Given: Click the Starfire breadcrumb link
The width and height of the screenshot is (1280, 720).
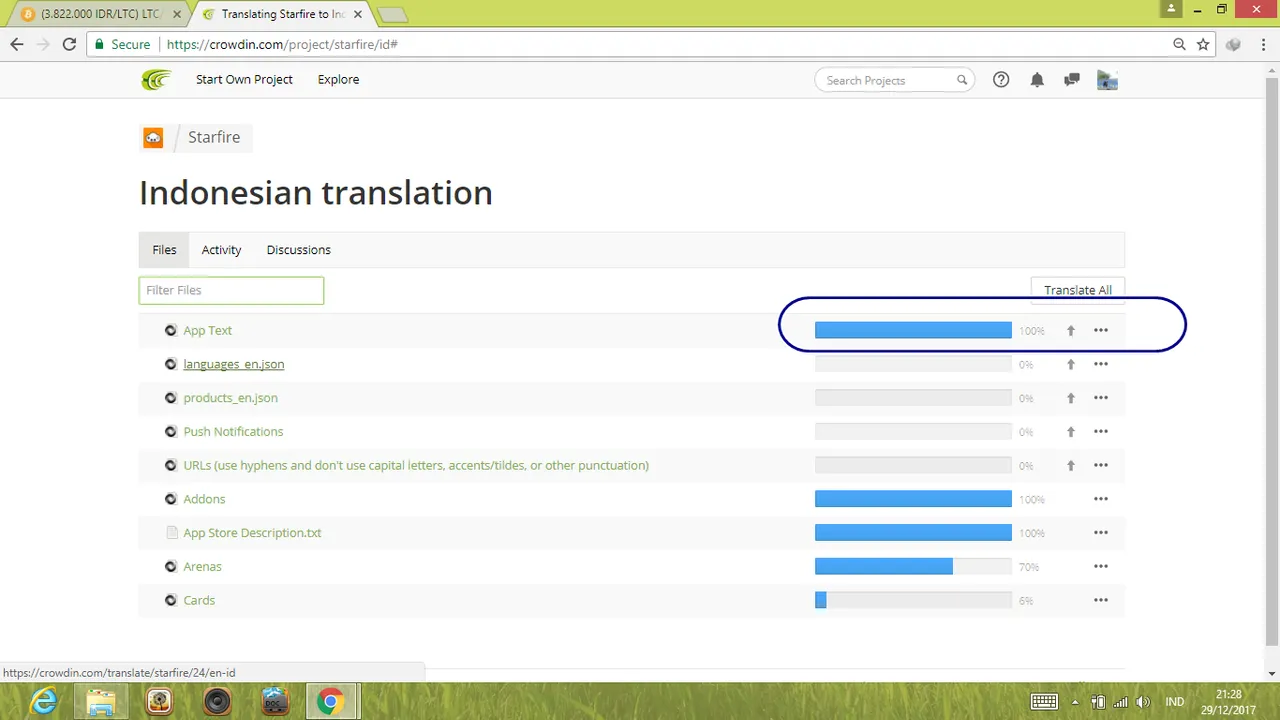Looking at the screenshot, I should [214, 137].
